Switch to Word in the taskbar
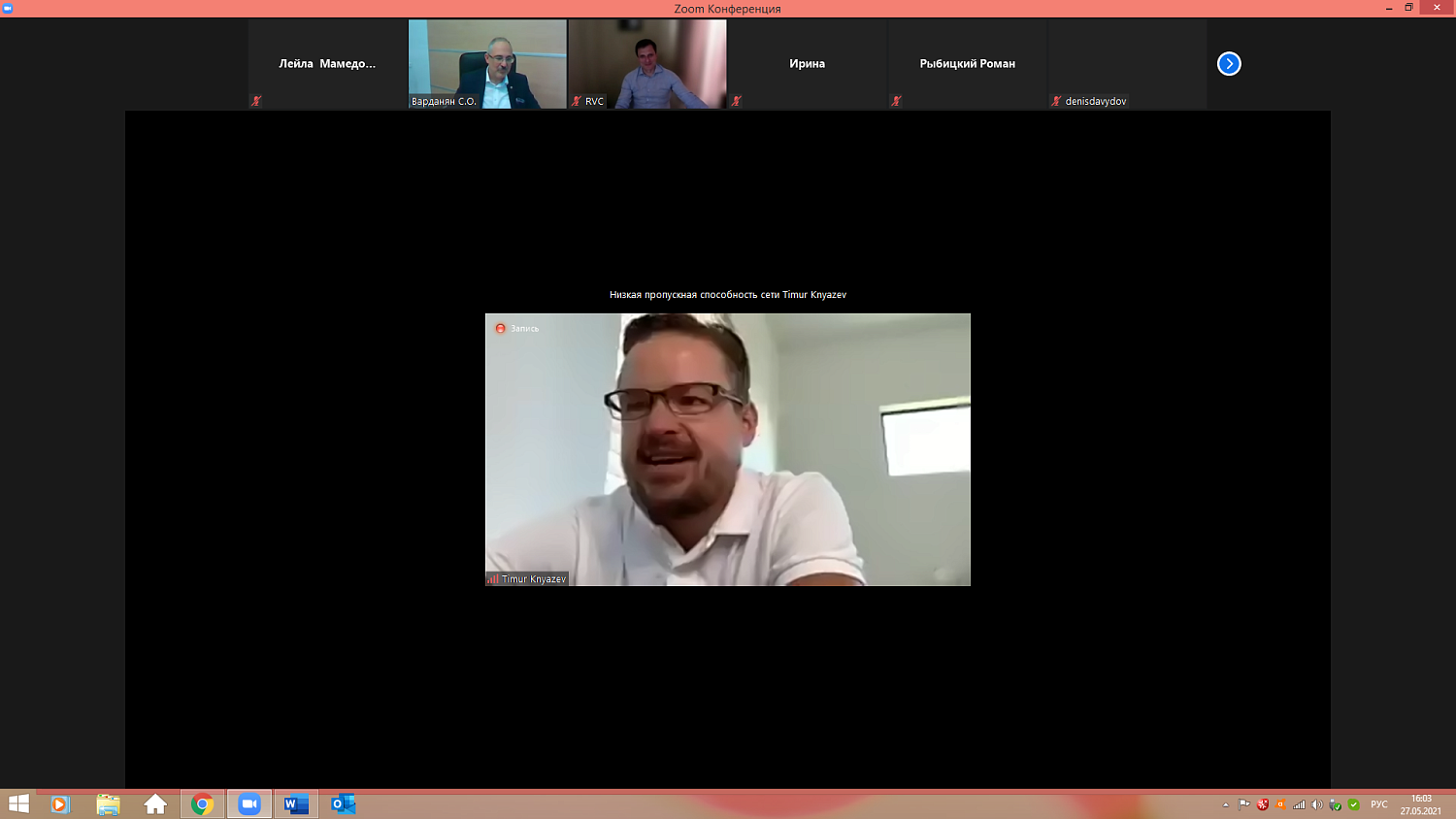The width and height of the screenshot is (1456, 819). pyautogui.click(x=296, y=804)
